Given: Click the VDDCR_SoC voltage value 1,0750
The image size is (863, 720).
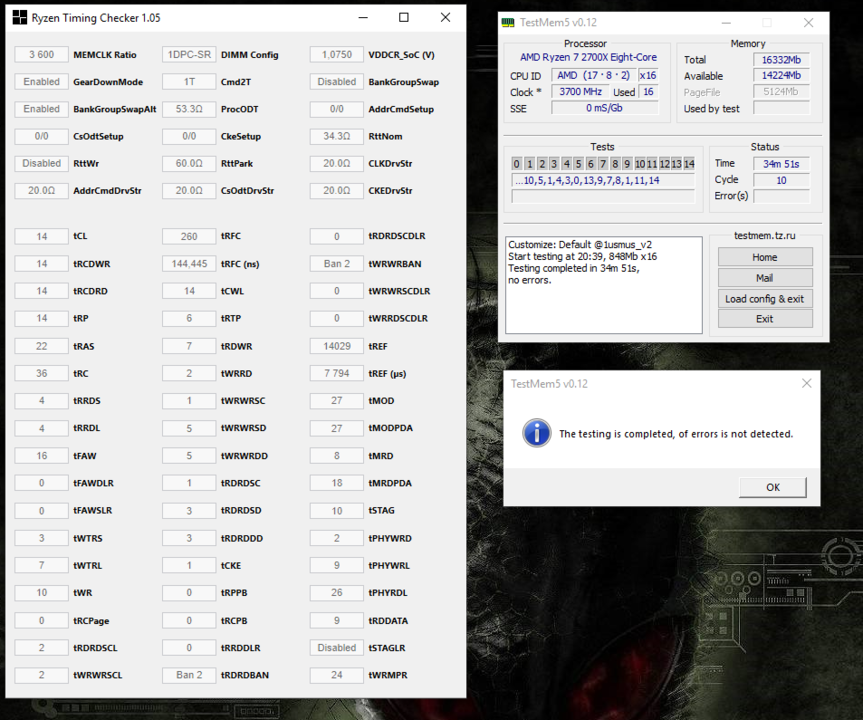Looking at the screenshot, I should [337, 54].
